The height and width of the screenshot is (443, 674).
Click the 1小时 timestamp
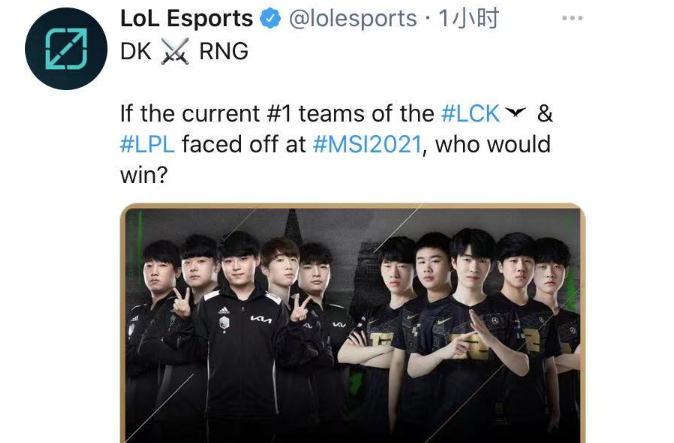click(x=469, y=18)
